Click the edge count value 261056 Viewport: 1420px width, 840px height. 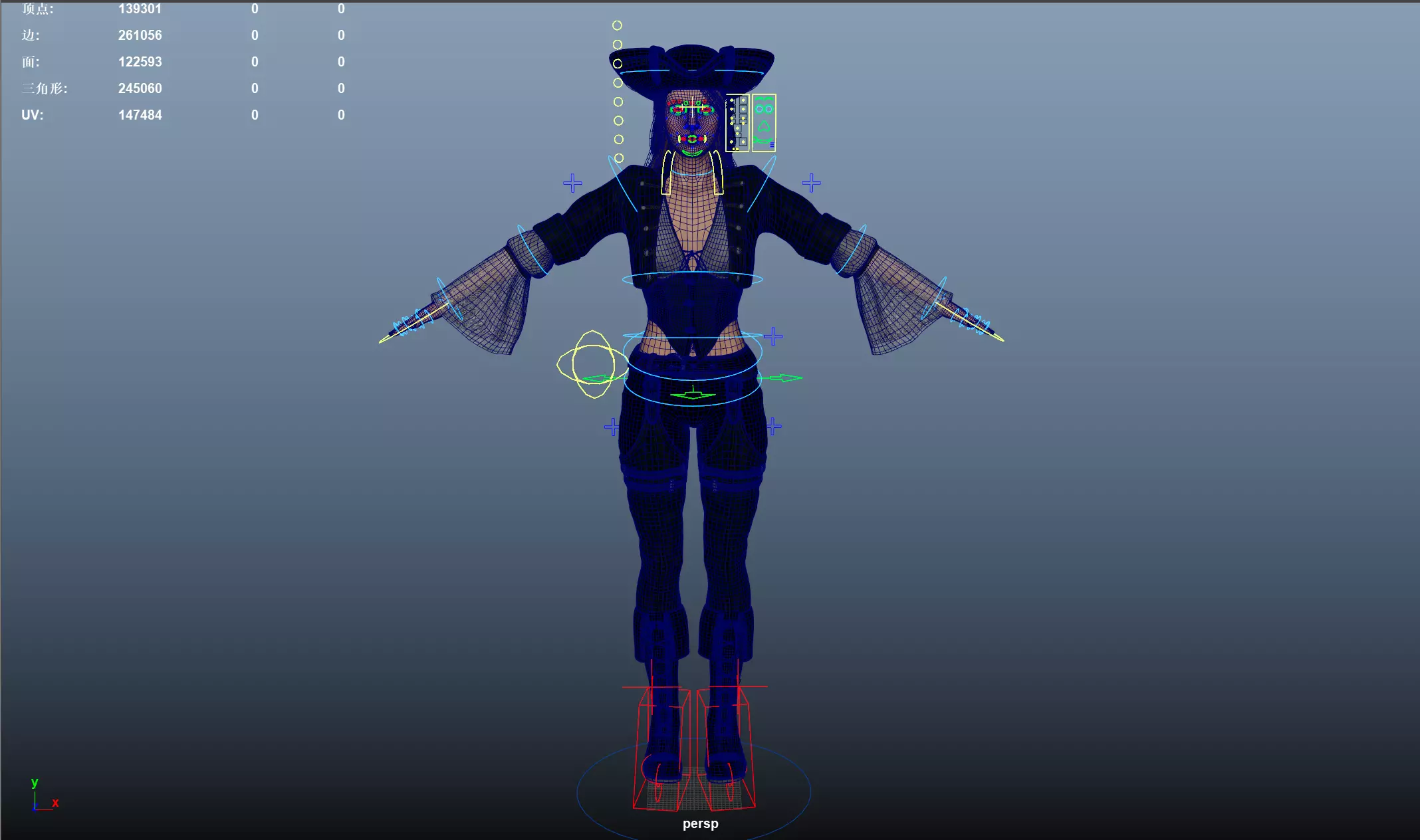pyautogui.click(x=140, y=35)
